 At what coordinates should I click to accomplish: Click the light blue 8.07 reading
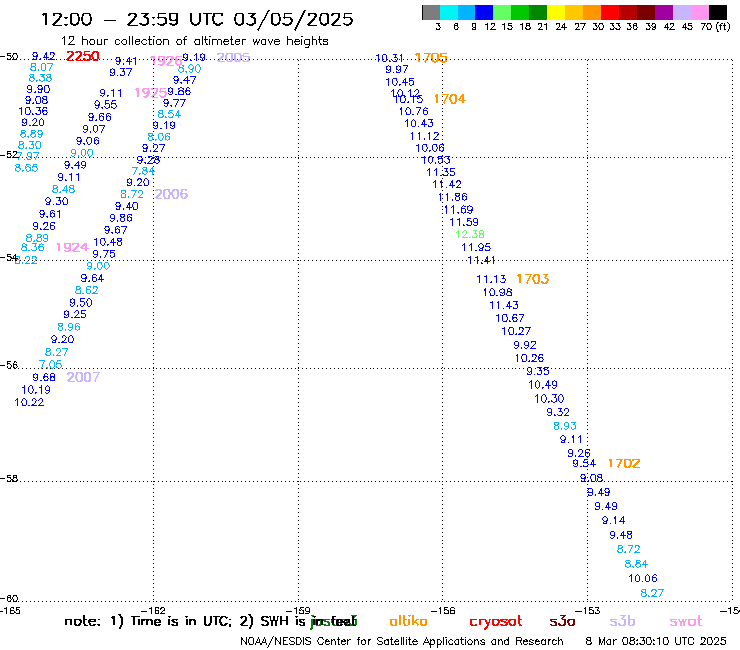click(42, 68)
